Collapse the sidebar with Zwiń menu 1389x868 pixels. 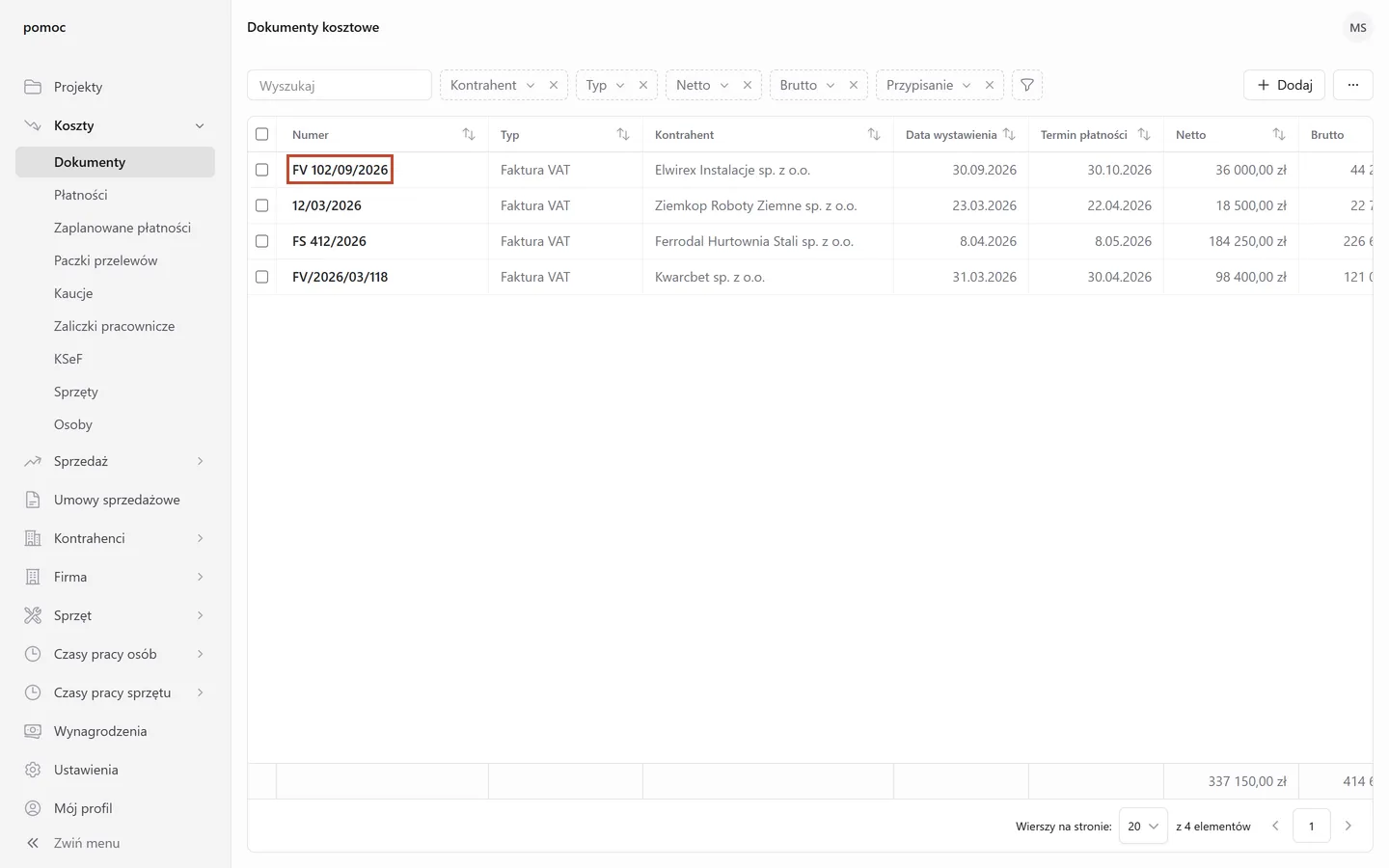point(72,843)
